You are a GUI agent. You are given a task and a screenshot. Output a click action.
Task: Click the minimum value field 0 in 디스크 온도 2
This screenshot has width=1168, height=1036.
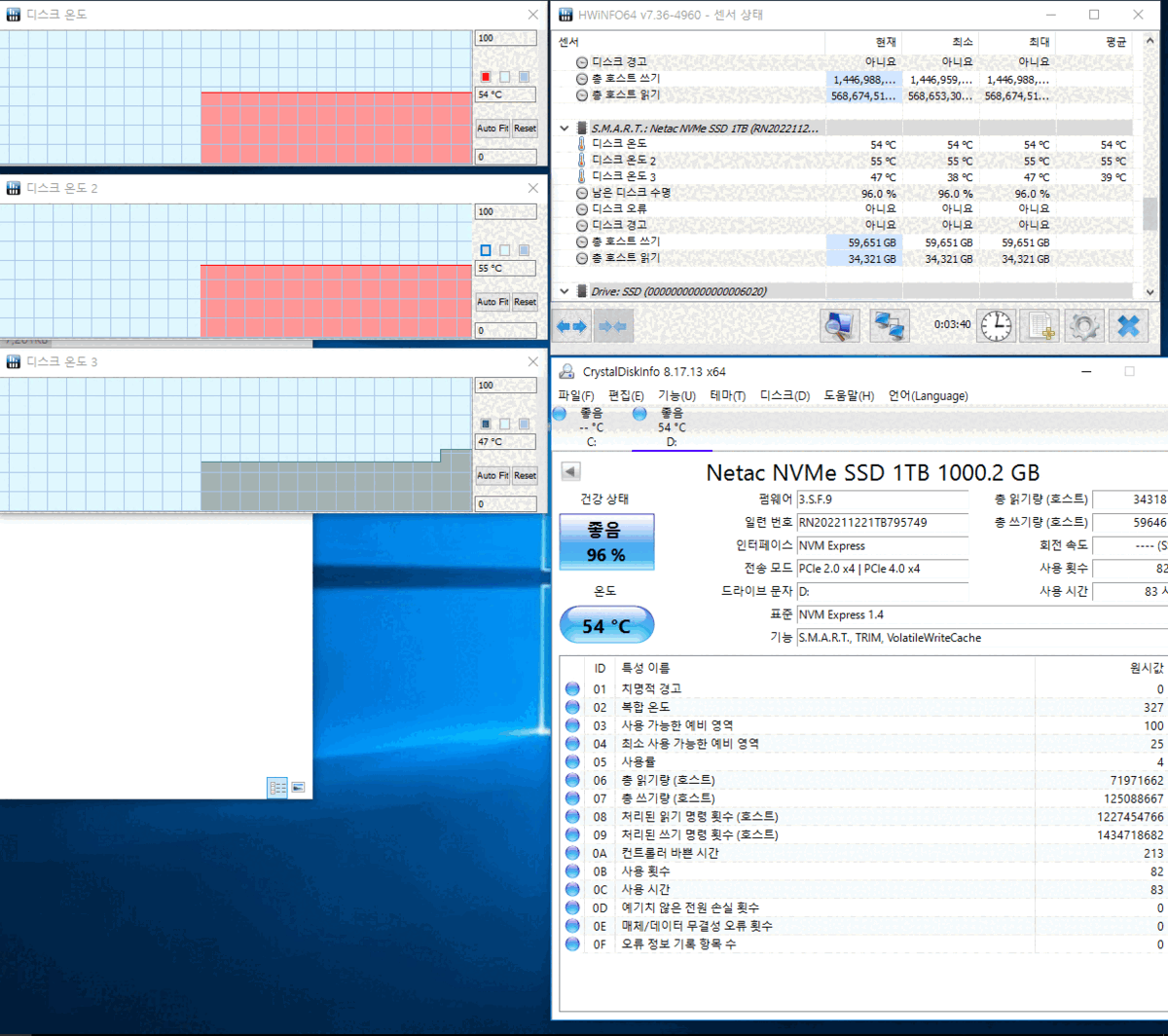coord(505,330)
